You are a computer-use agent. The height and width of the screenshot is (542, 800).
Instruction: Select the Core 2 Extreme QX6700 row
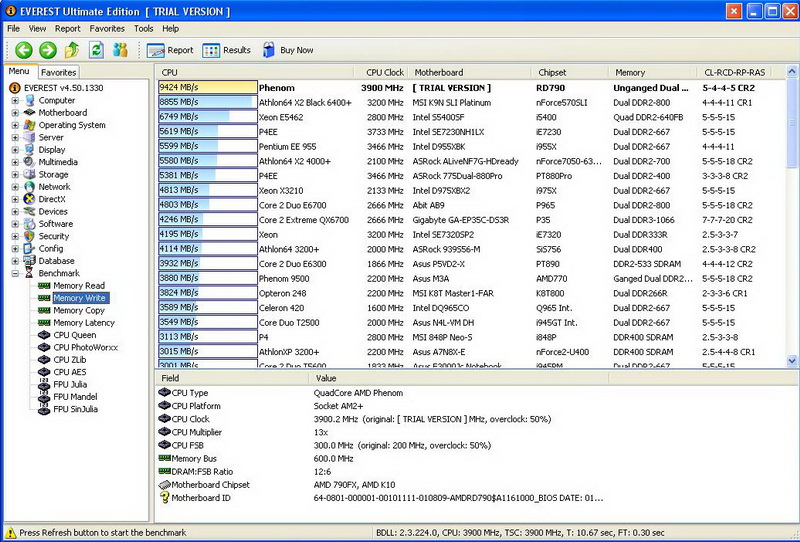tap(469, 220)
